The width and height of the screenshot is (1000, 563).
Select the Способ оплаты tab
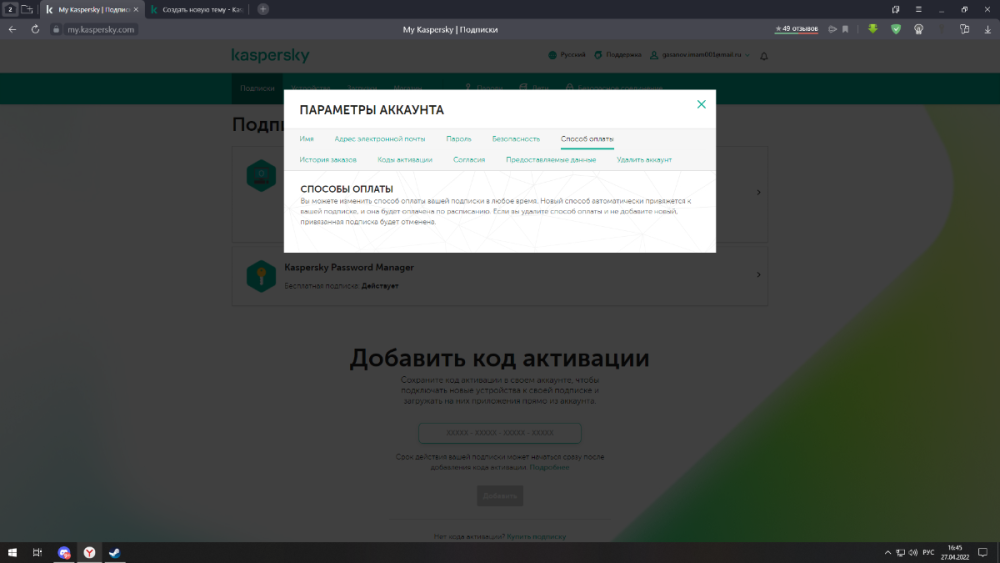pyautogui.click(x=587, y=139)
